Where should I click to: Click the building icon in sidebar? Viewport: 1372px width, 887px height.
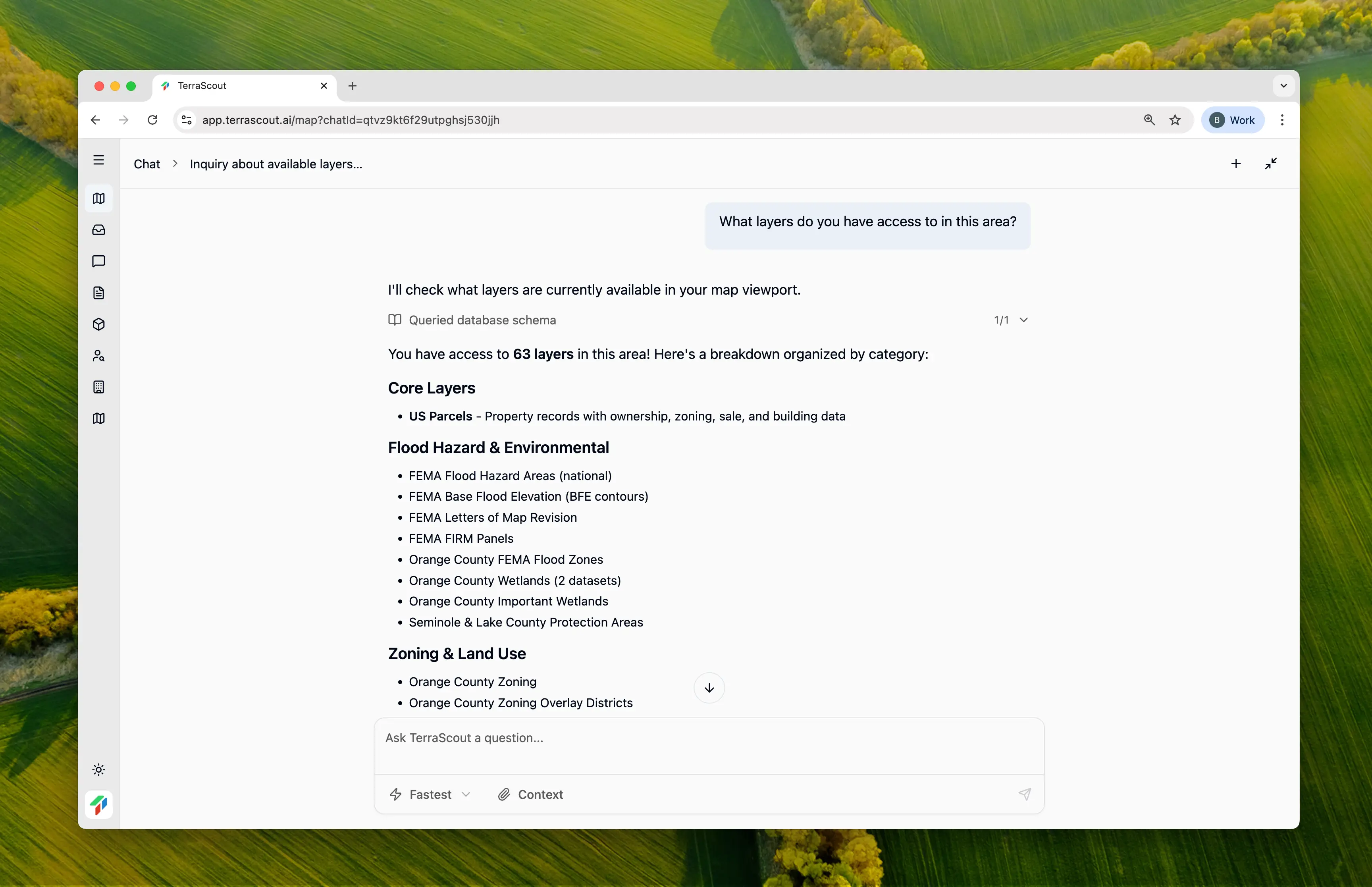[x=98, y=387]
